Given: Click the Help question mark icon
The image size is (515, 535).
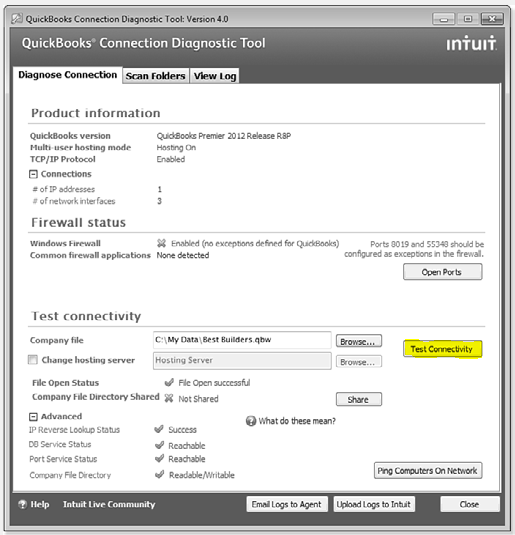Looking at the screenshot, I should [23, 504].
